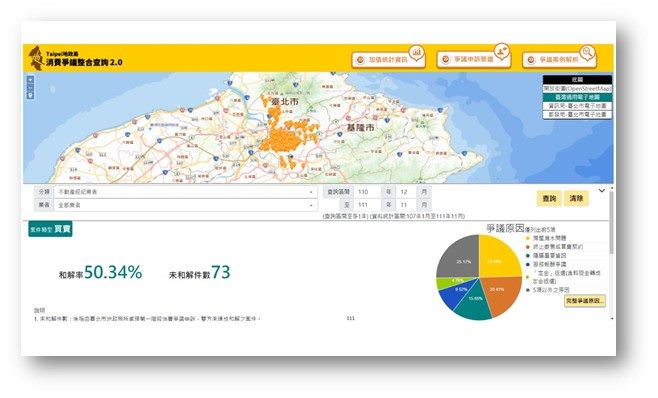Click the unsettled case count 73

coord(220,272)
